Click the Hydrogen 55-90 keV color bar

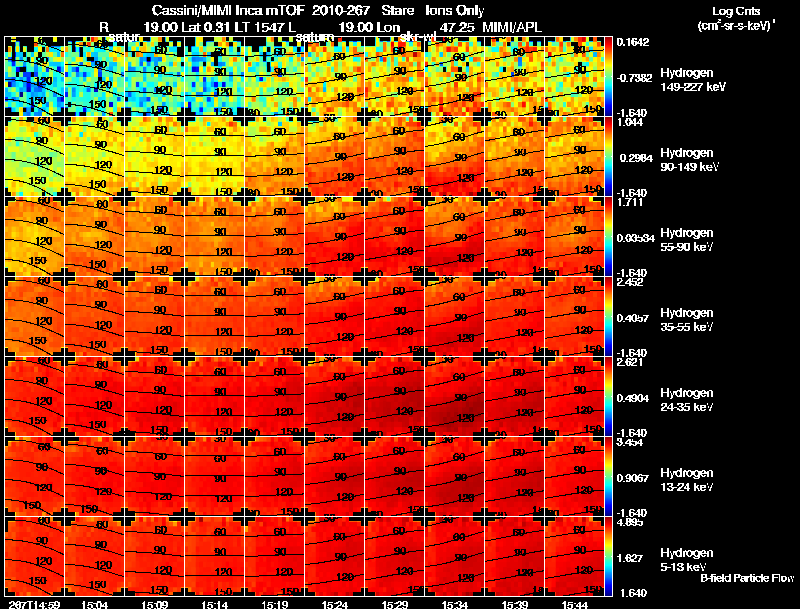point(608,237)
